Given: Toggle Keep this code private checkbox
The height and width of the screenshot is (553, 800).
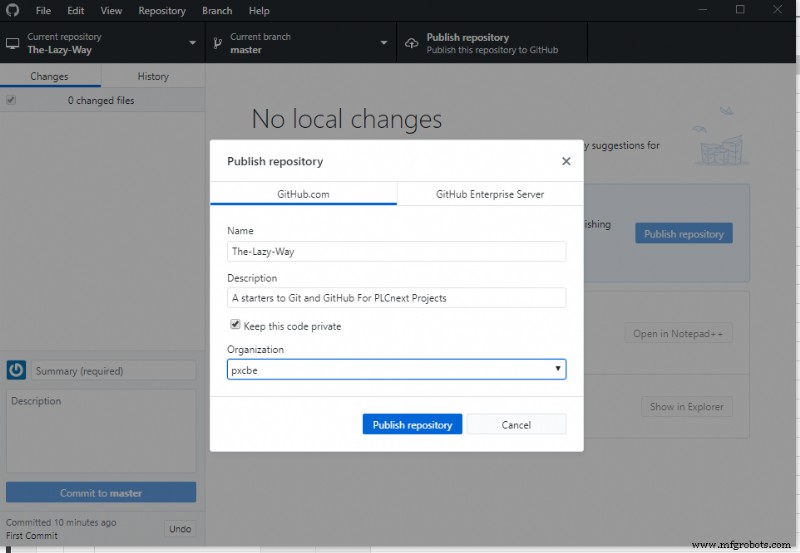Looking at the screenshot, I should (x=235, y=325).
